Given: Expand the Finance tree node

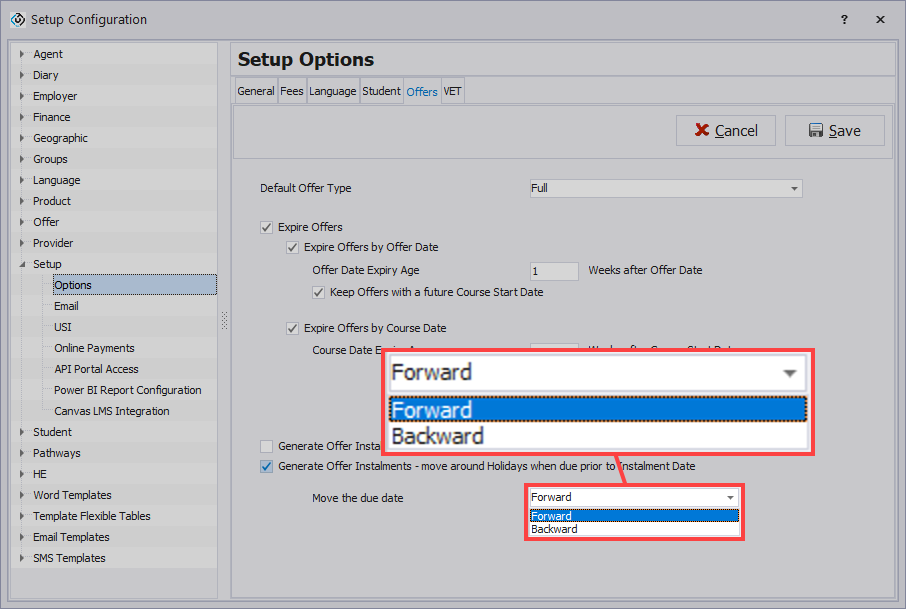Looking at the screenshot, I should (21, 117).
